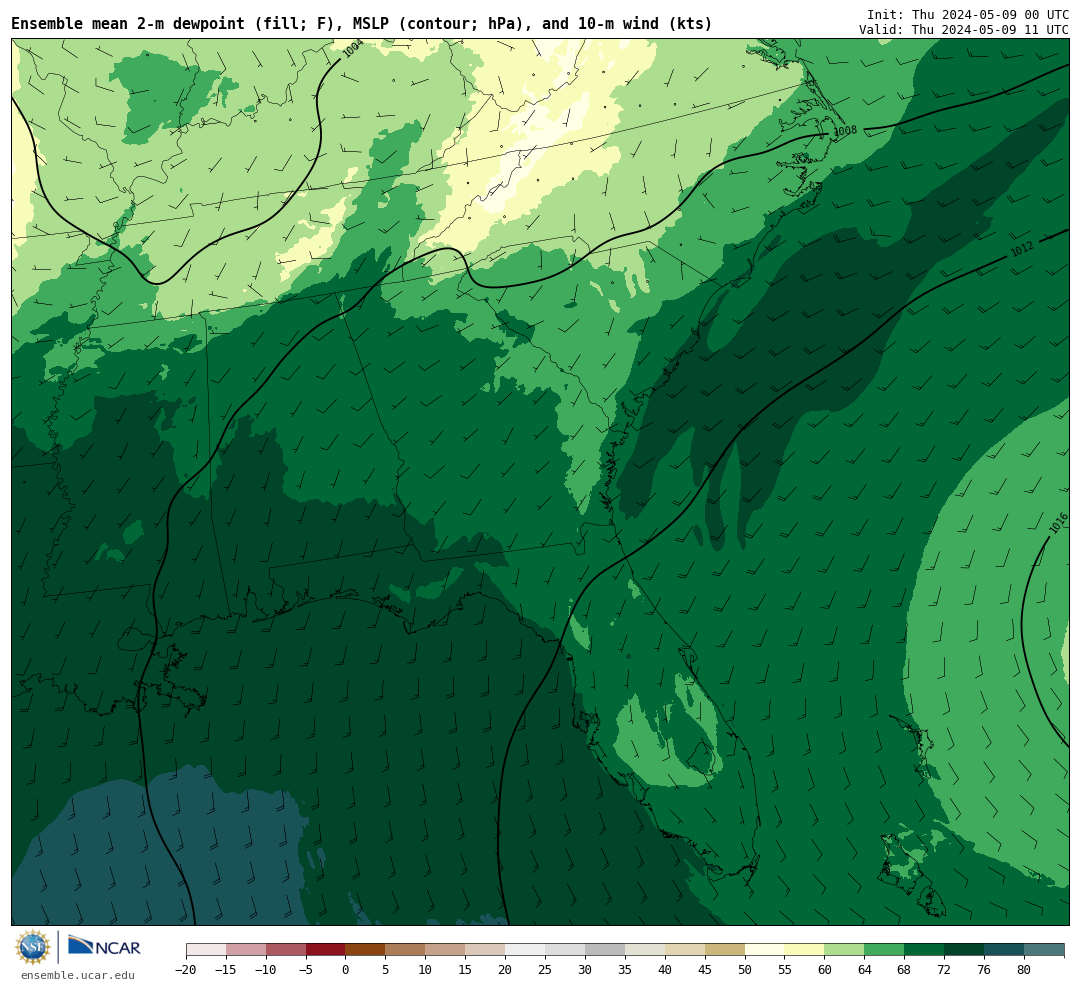Pick the -20 to -15 colorbar swatch

206,950
